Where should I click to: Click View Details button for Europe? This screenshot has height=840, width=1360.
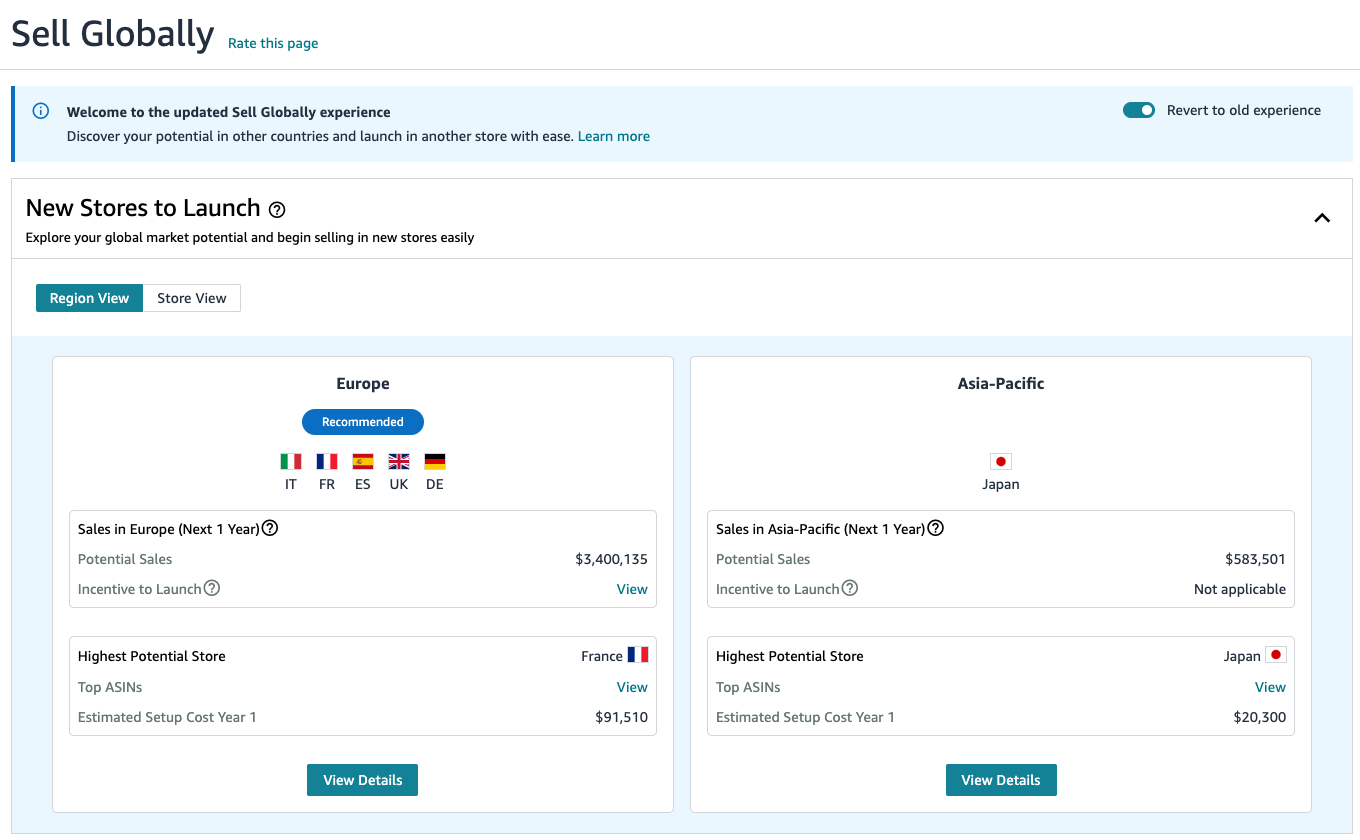[x=362, y=780]
